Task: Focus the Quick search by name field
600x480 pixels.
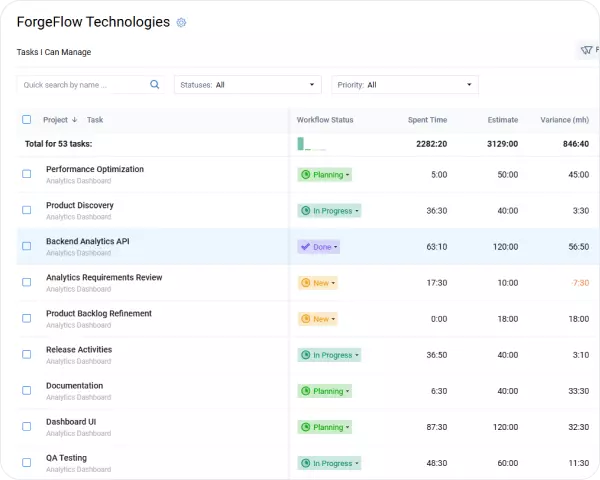Action: [91, 85]
